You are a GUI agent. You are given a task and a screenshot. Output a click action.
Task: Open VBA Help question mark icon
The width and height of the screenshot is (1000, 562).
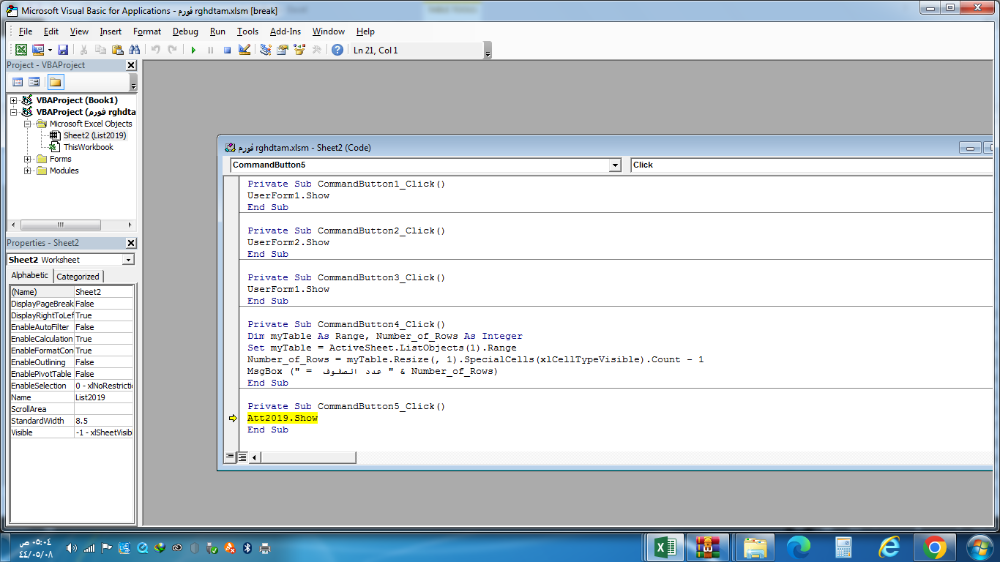click(x=337, y=50)
